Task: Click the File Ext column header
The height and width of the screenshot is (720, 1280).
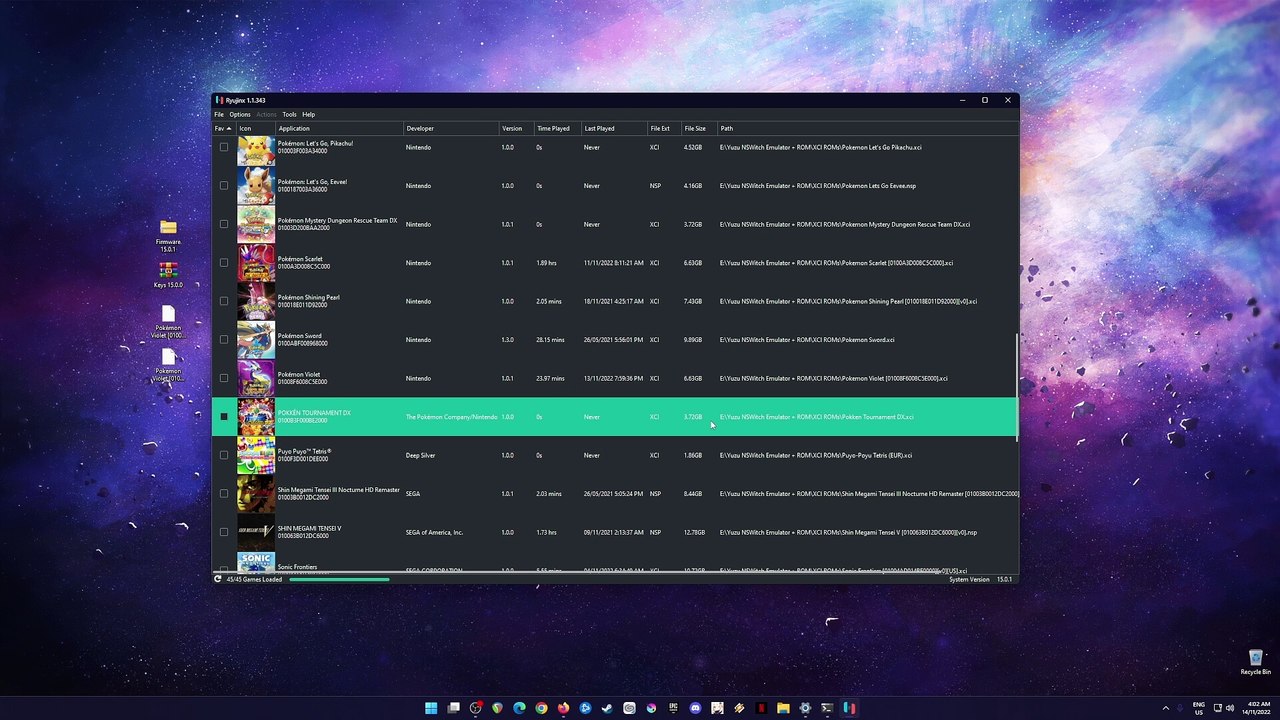Action: [664, 128]
